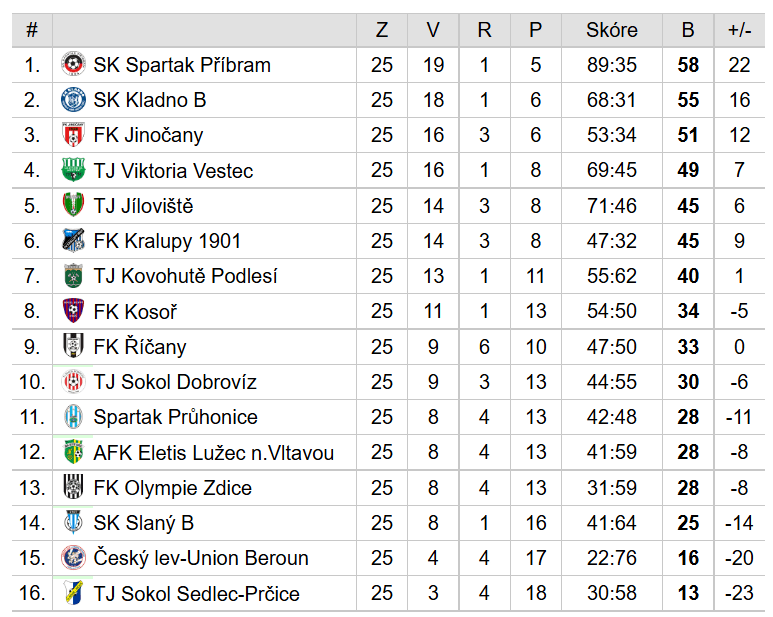Click the FK Kralupy 1901 club logo
The height and width of the screenshot is (617, 773).
(x=73, y=240)
